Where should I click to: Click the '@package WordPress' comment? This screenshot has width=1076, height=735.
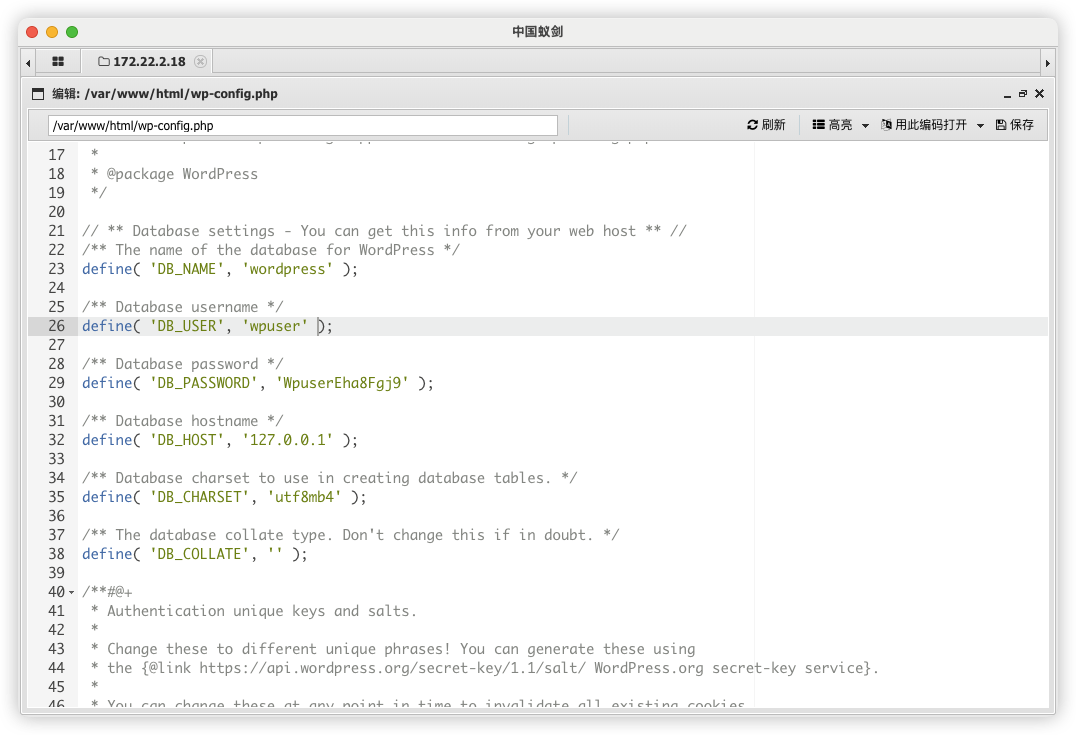pyautogui.click(x=182, y=174)
